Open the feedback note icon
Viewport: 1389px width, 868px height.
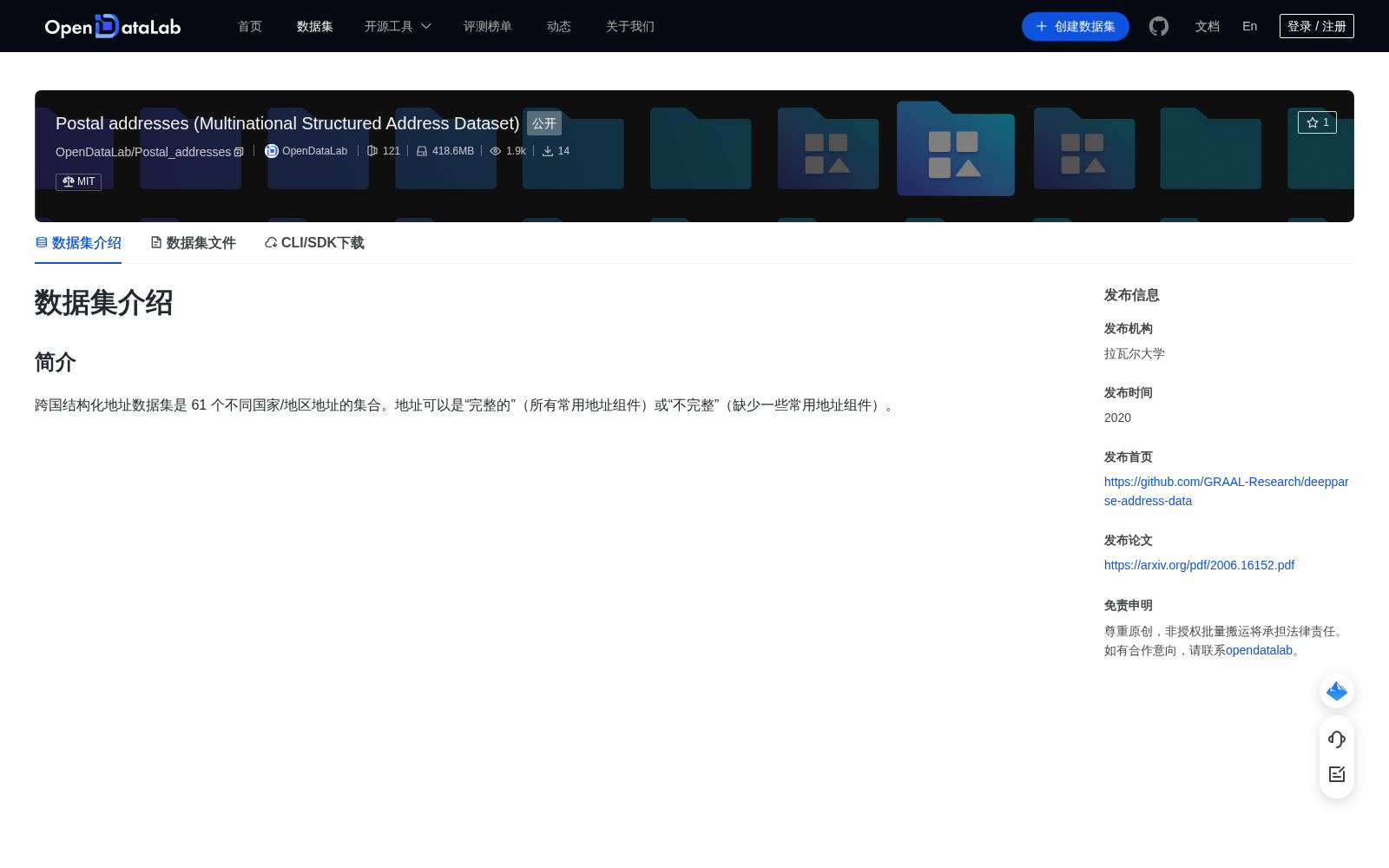(1337, 773)
